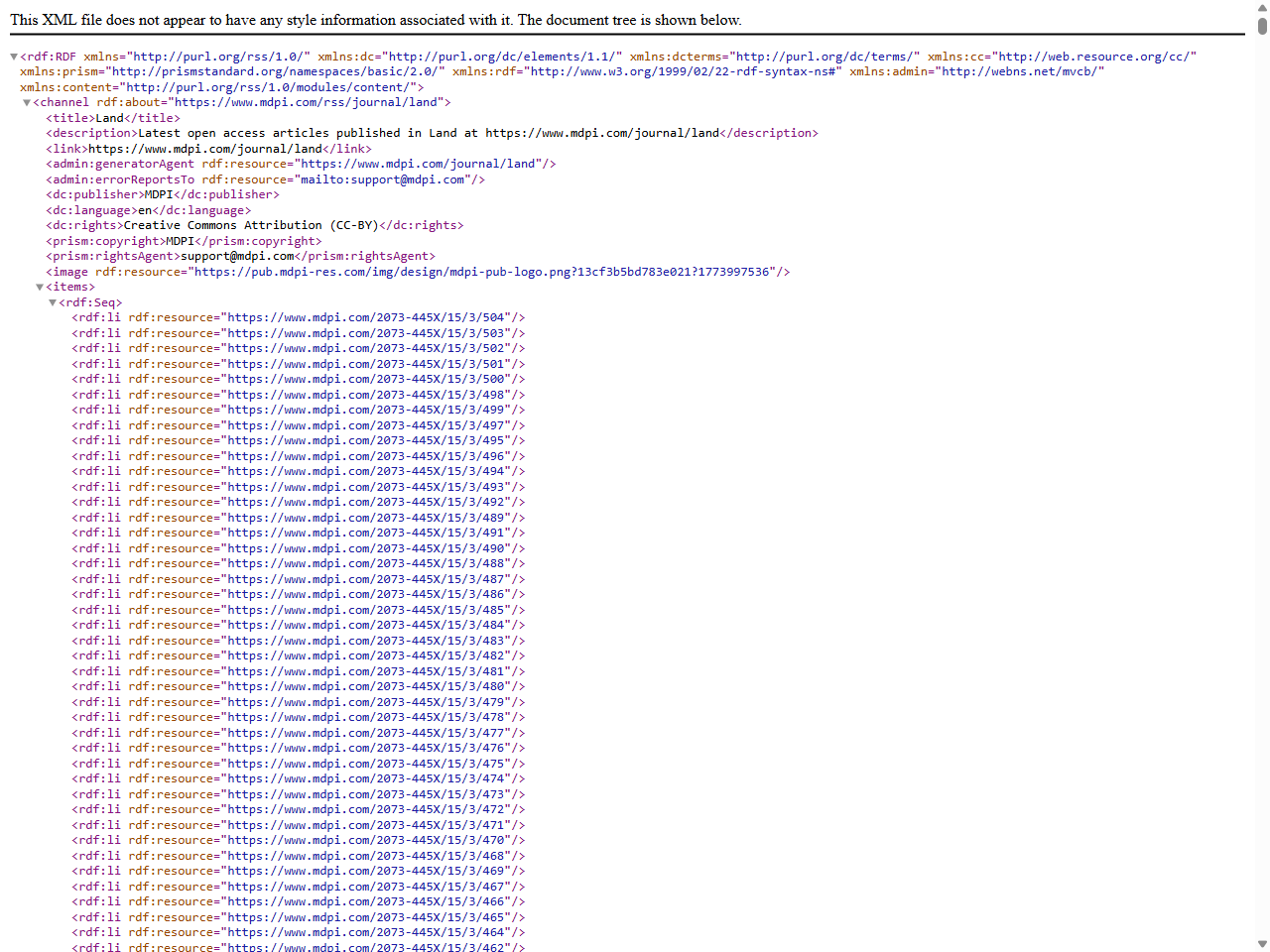This screenshot has width=1270, height=952.
Task: Click the scrollbar up arrow
Action: coord(1262,8)
